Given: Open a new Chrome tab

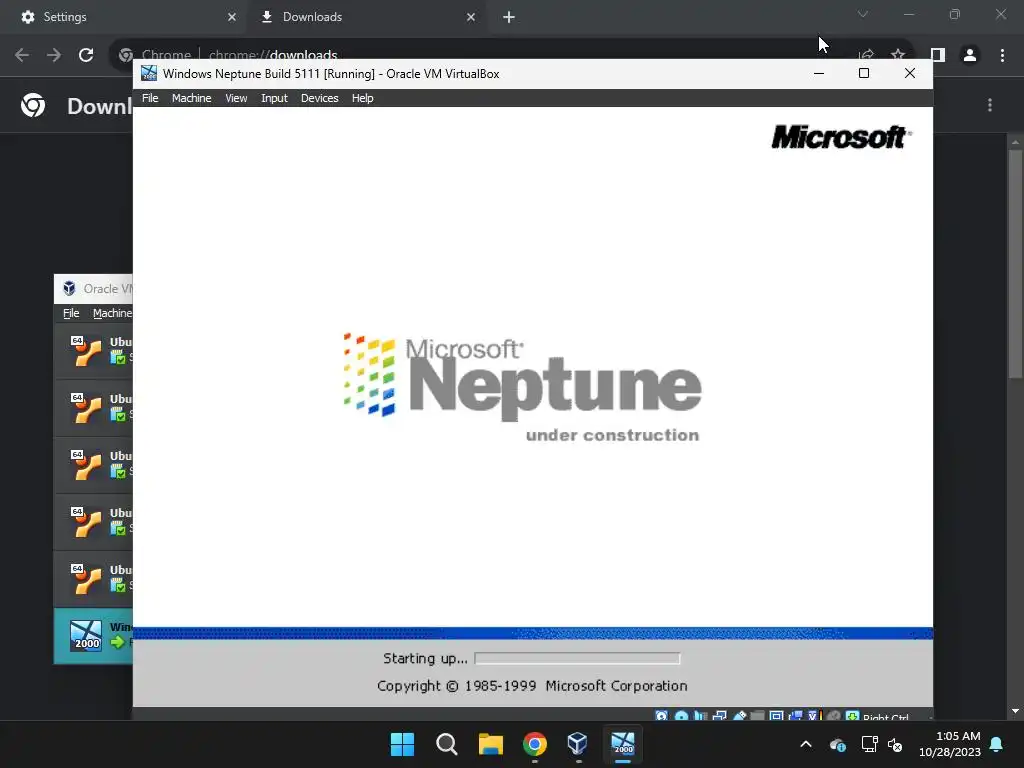Looking at the screenshot, I should coord(509,17).
